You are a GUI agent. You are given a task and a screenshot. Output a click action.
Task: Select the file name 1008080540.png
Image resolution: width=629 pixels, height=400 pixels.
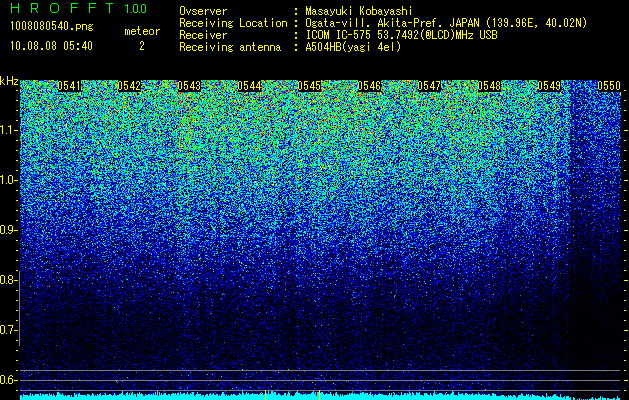coord(52,27)
